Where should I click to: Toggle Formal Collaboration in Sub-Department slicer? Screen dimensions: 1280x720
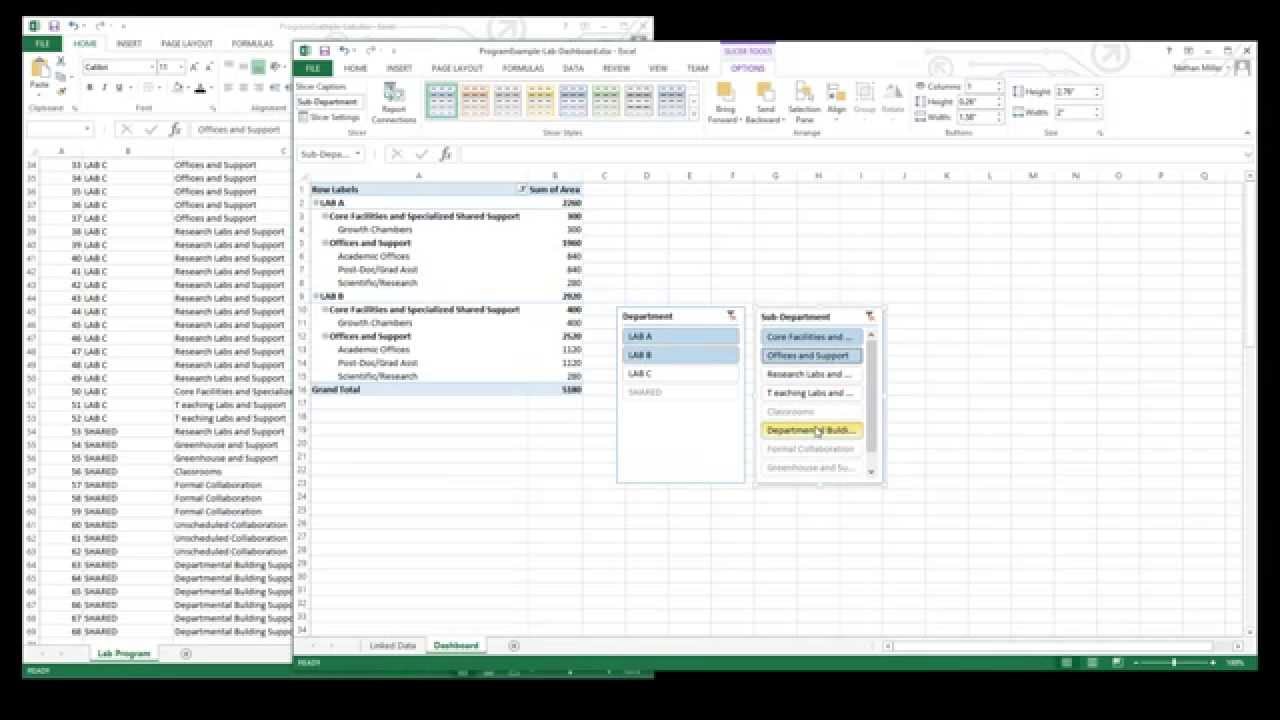pyautogui.click(x=810, y=448)
